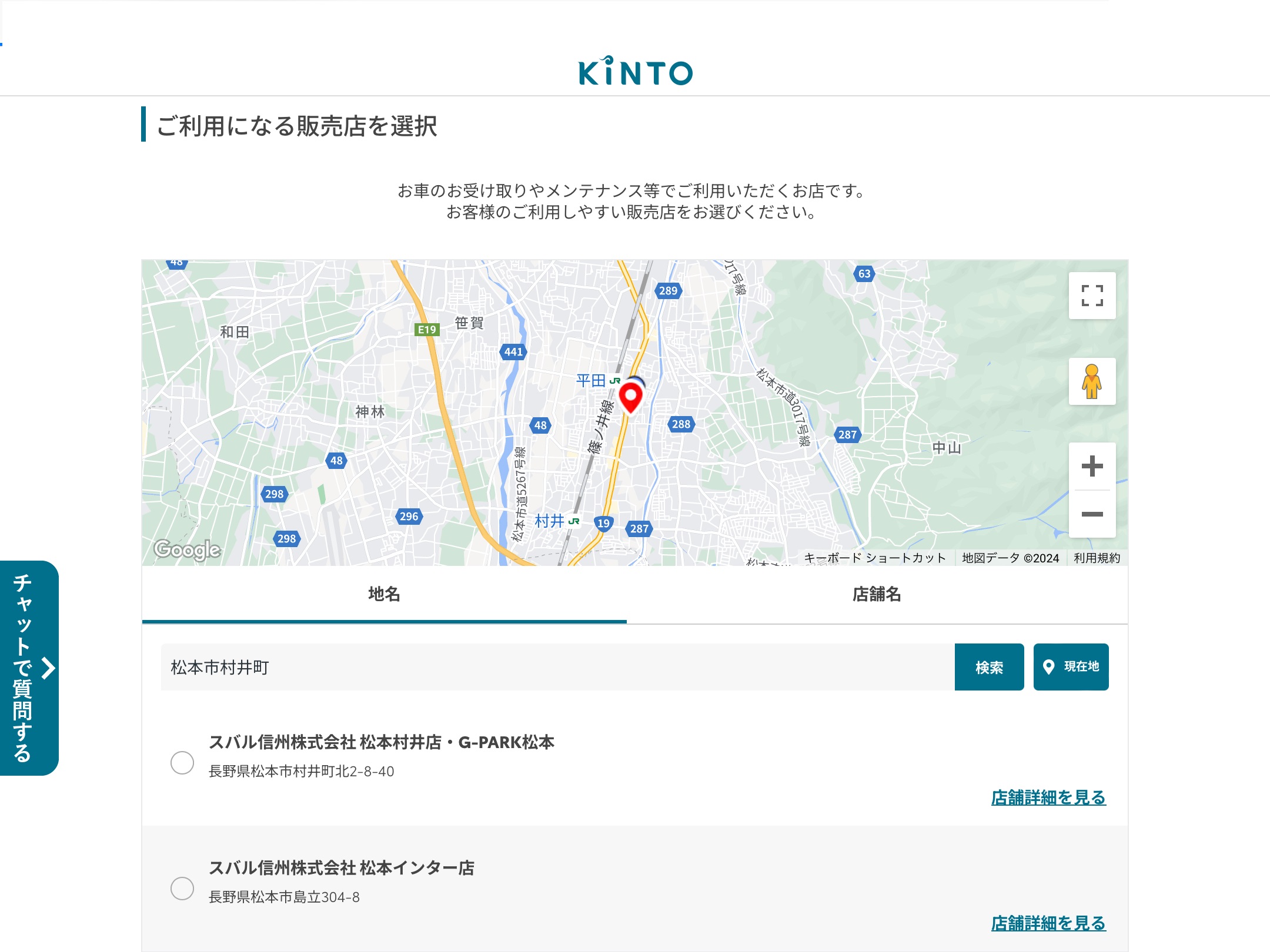Switch to the 店舗名 tab
Image resolution: width=1270 pixels, height=952 pixels.
point(877,594)
